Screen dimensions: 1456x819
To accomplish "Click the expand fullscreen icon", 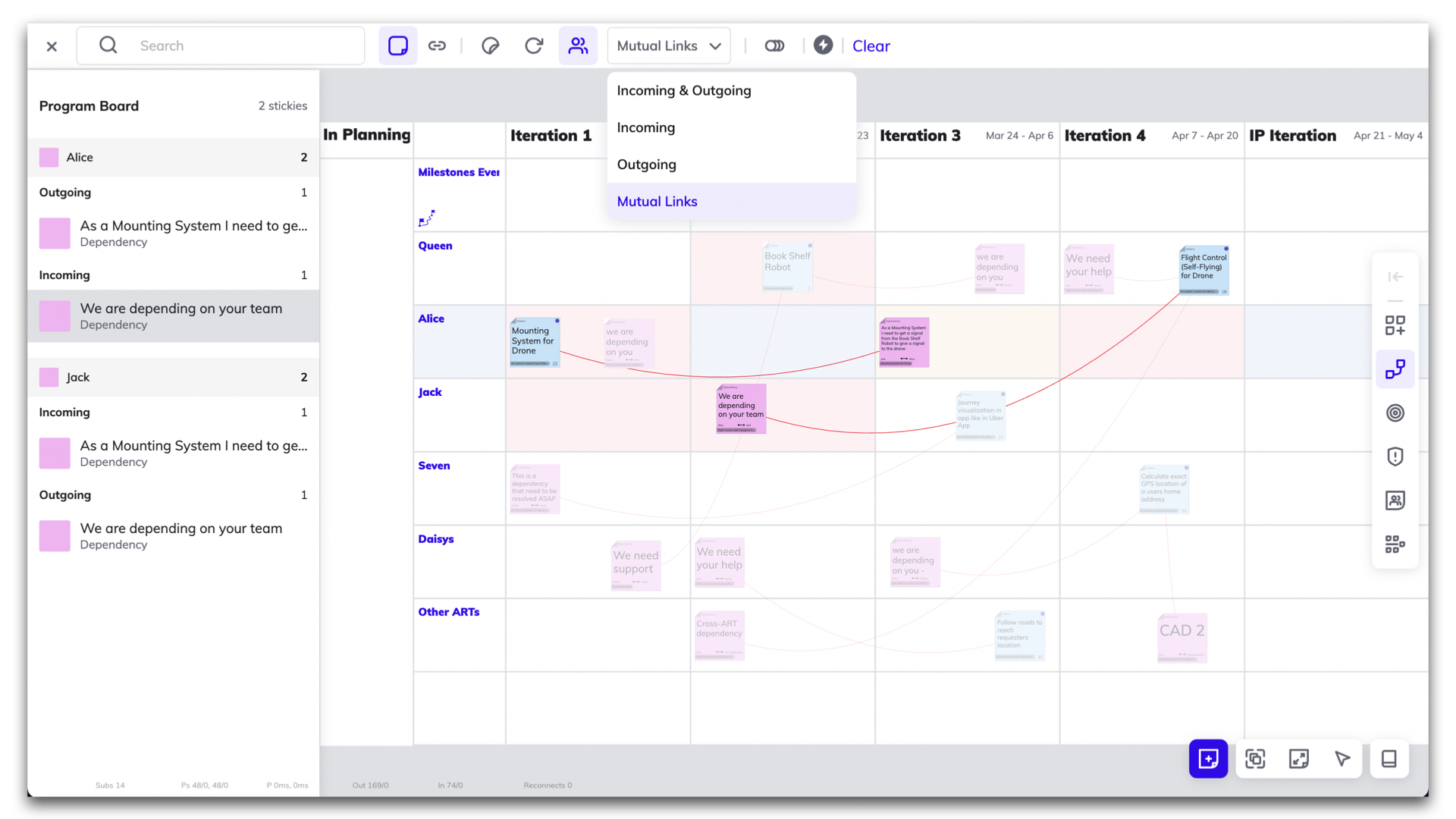I will click(1298, 758).
